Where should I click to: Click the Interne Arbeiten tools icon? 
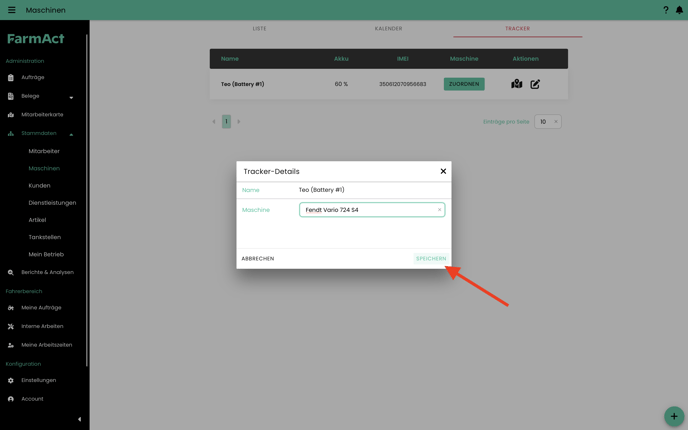tap(11, 326)
